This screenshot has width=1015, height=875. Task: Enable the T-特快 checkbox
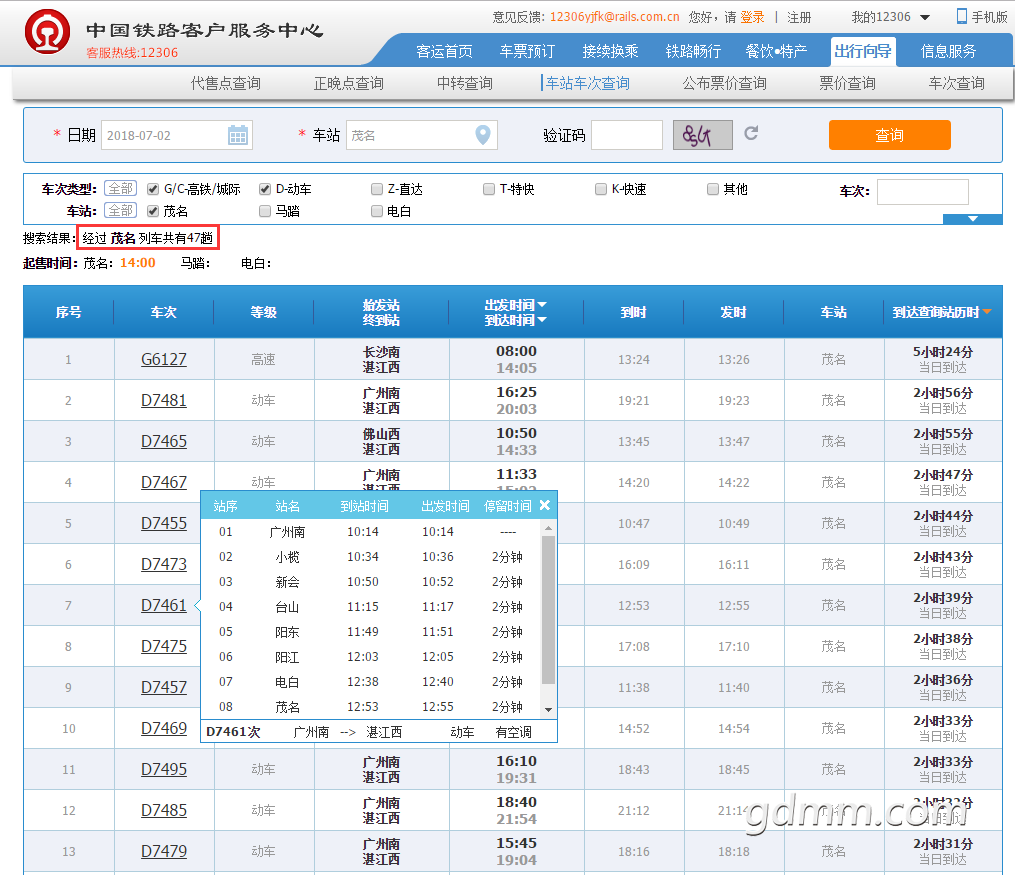pos(489,189)
